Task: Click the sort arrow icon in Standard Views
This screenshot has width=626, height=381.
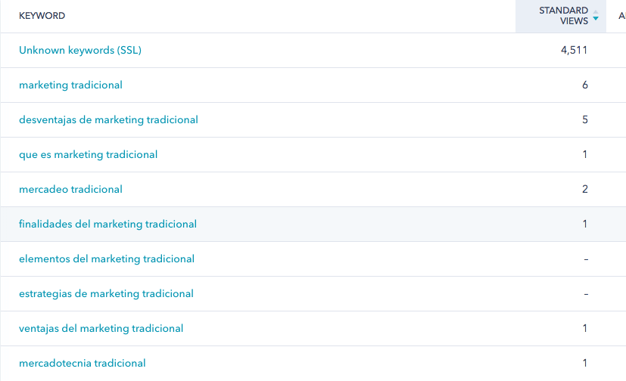Action: 596,16
